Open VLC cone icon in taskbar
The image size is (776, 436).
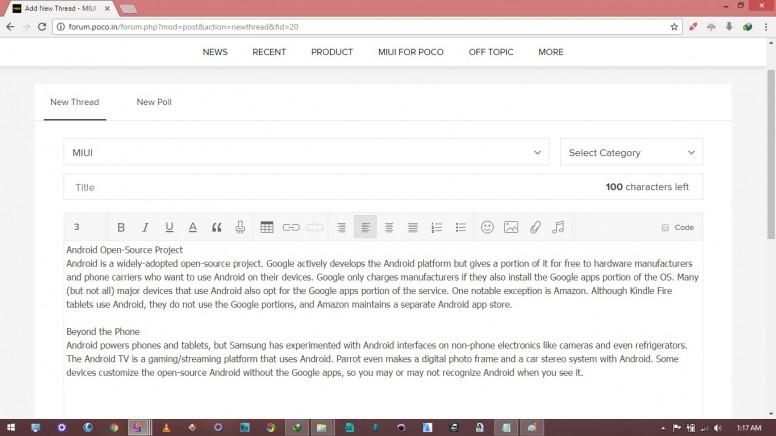(x=166, y=428)
